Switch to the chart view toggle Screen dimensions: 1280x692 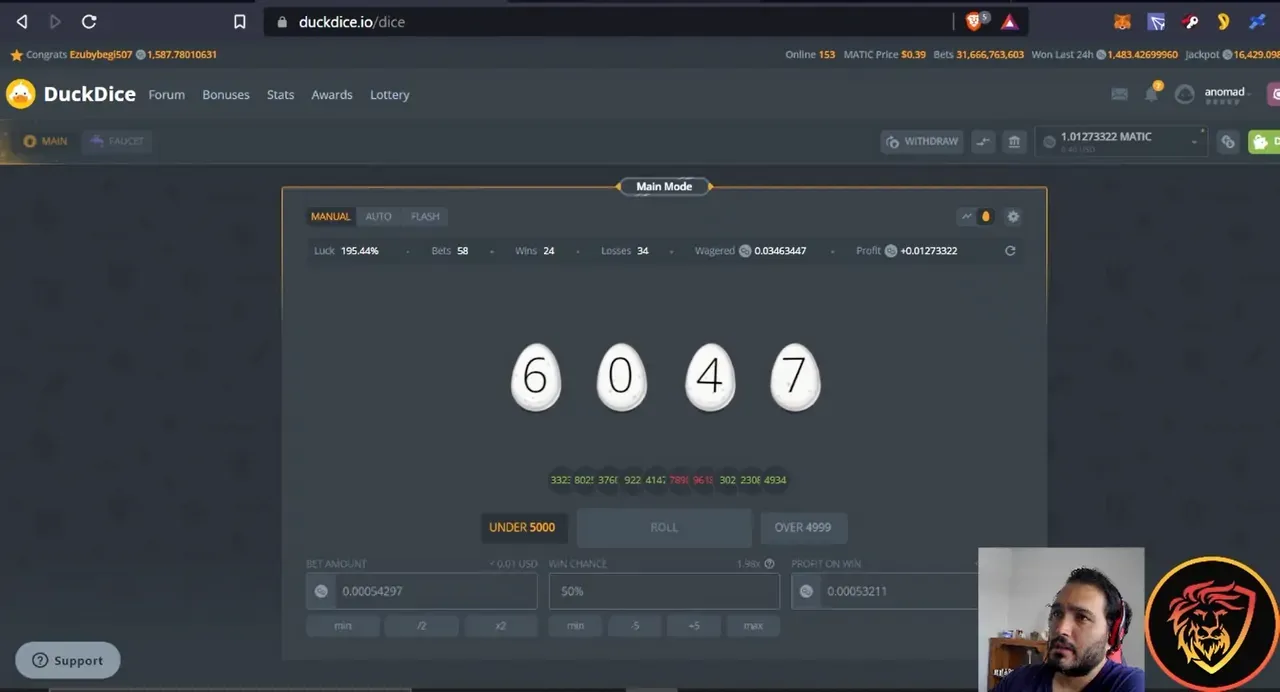click(967, 216)
